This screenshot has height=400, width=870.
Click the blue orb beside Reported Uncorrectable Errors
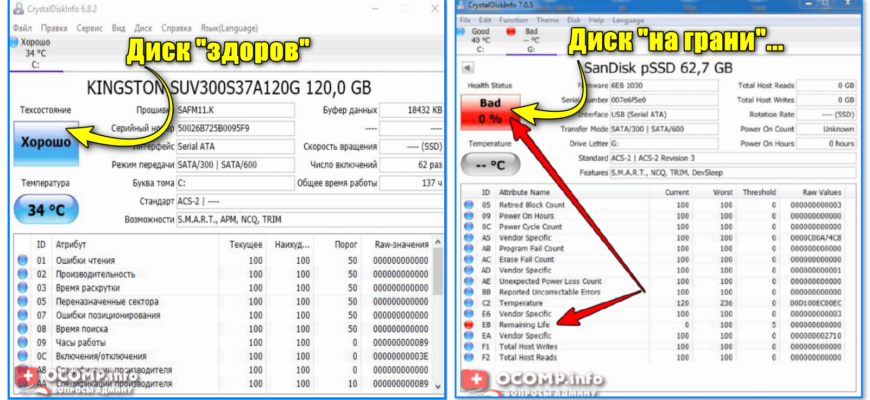(469, 292)
